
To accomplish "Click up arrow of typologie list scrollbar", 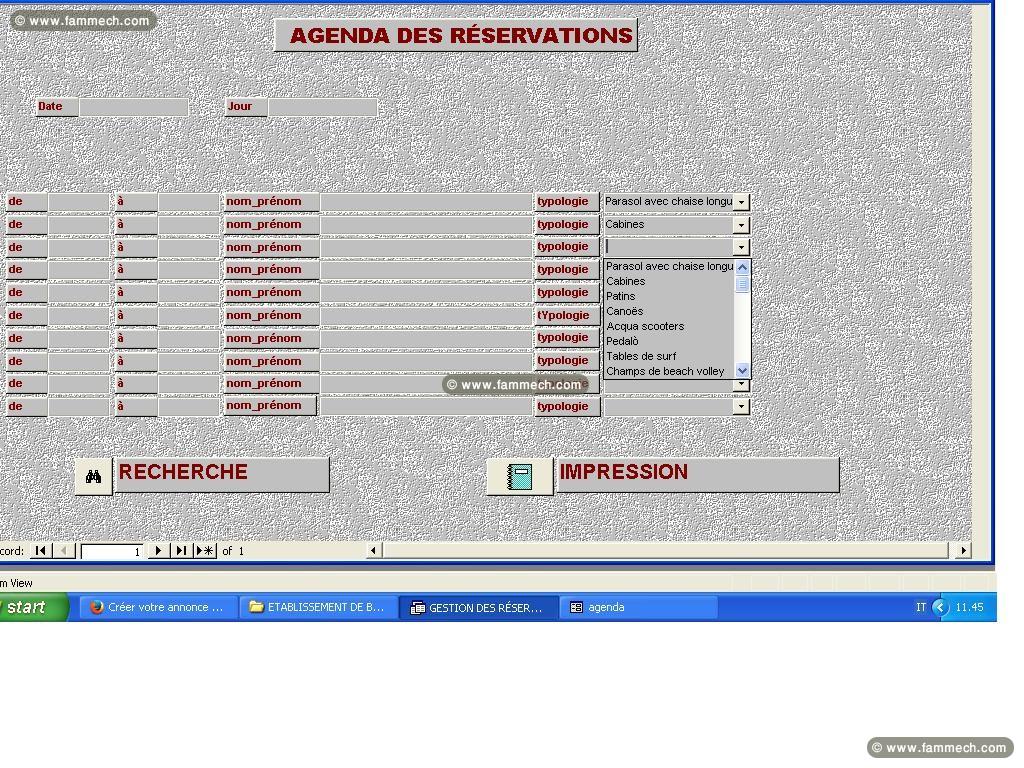I will point(743,267).
